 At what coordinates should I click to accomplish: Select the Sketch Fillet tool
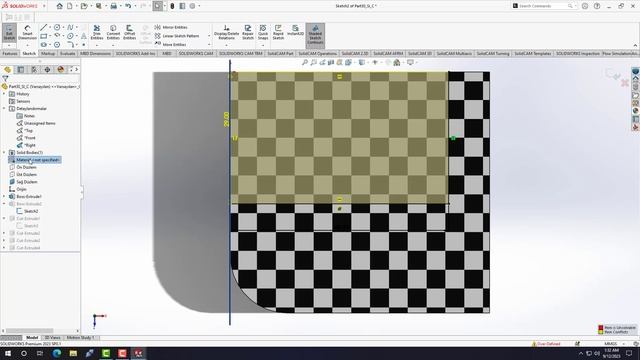click(70, 44)
